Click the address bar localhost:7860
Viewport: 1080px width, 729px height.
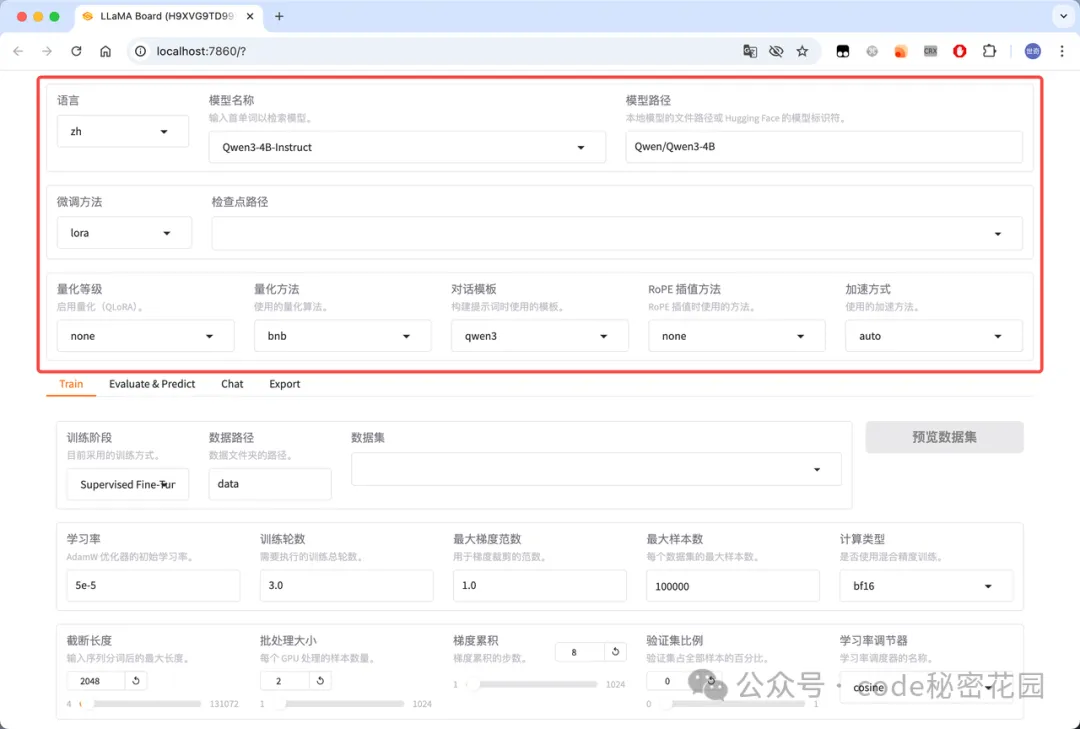coord(441,51)
